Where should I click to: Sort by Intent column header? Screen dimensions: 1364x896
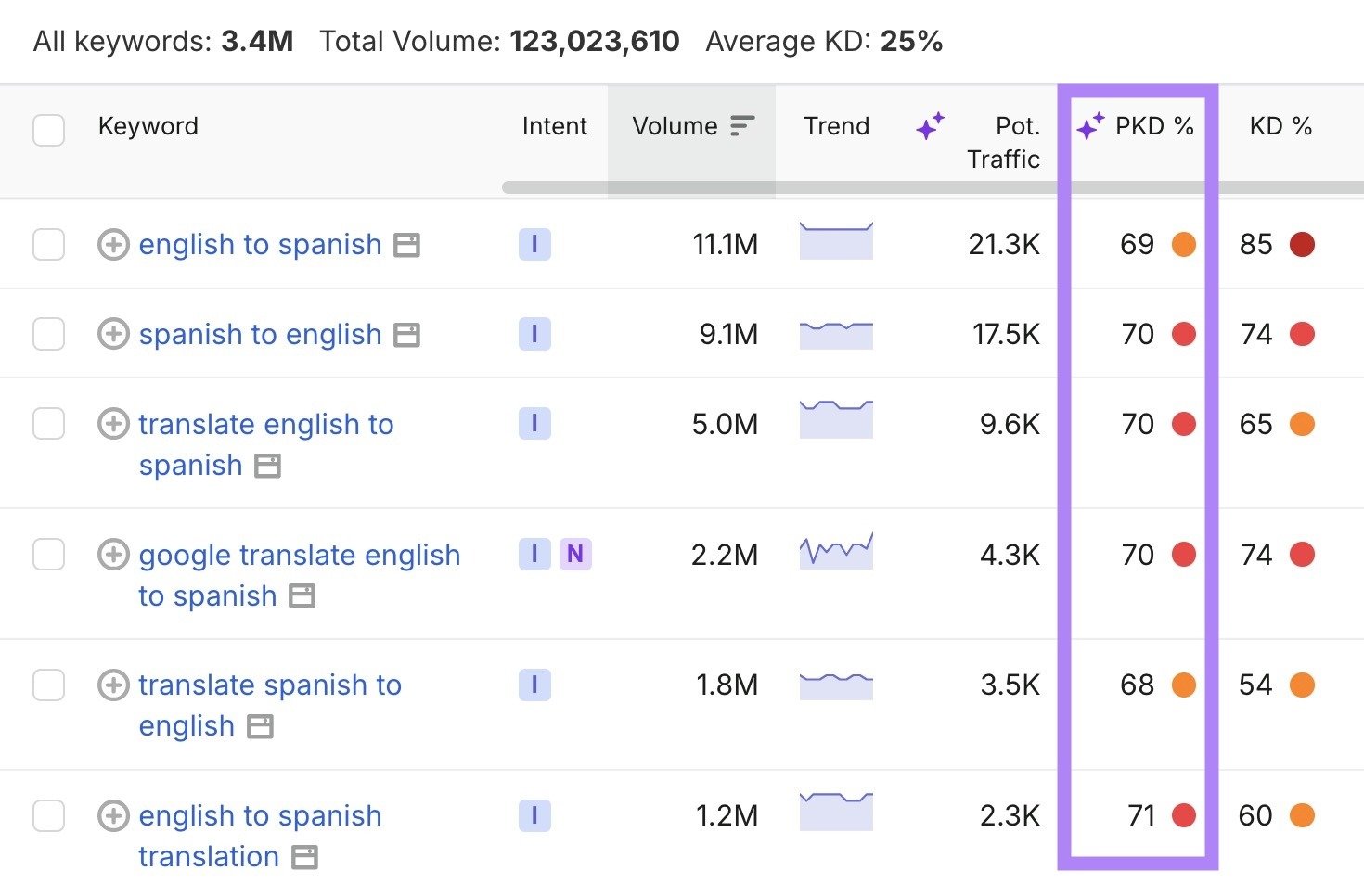(554, 126)
